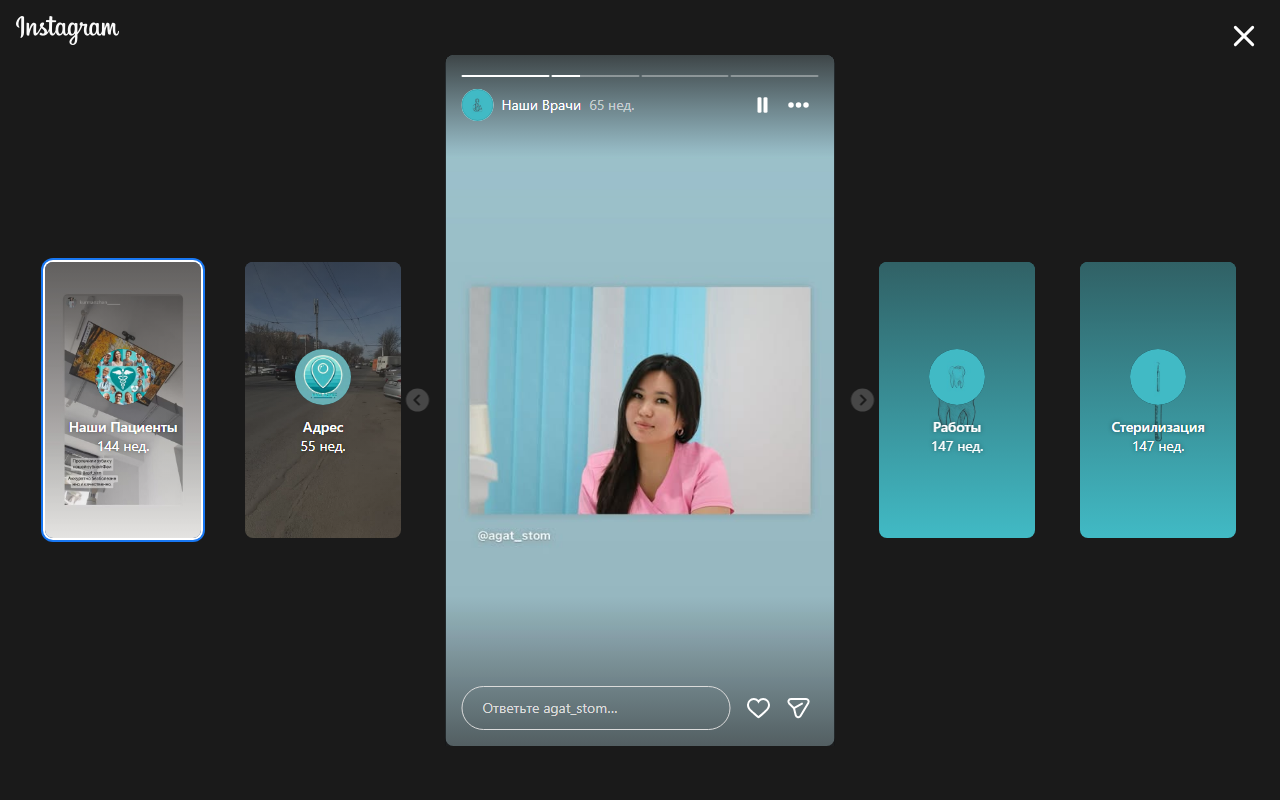Advance to next story with right arrow

click(x=862, y=400)
